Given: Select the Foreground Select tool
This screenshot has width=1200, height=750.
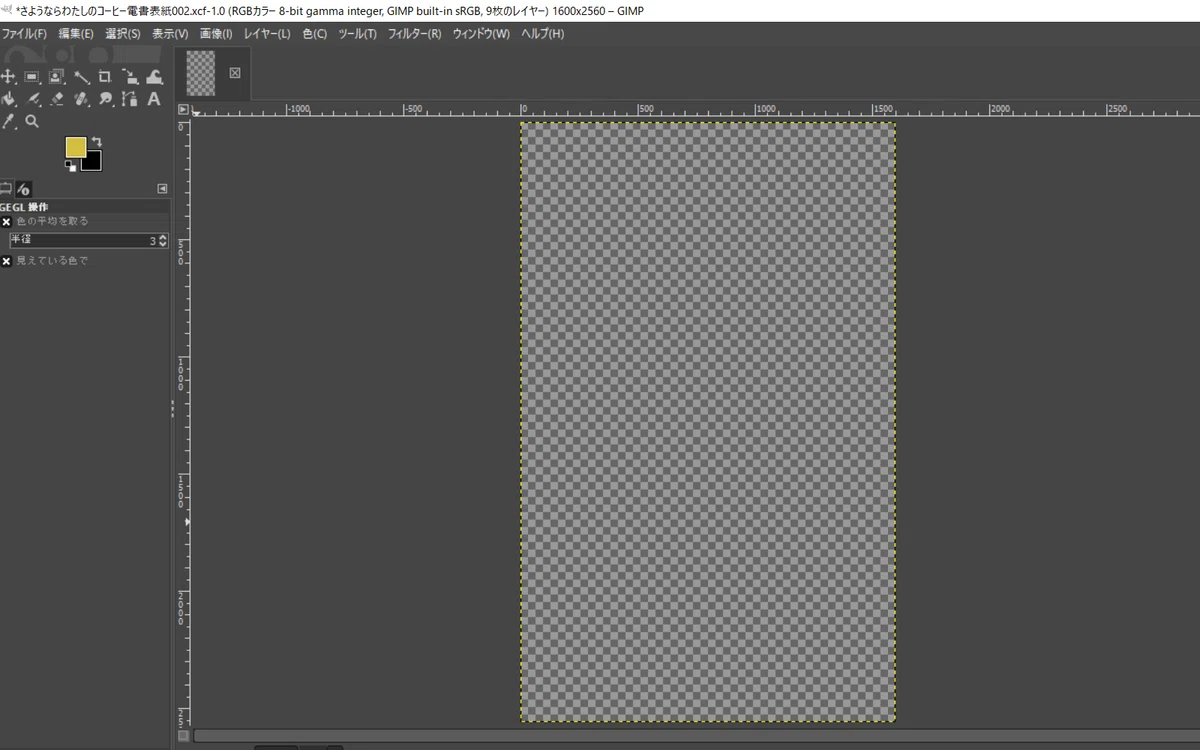Looking at the screenshot, I should point(56,76).
